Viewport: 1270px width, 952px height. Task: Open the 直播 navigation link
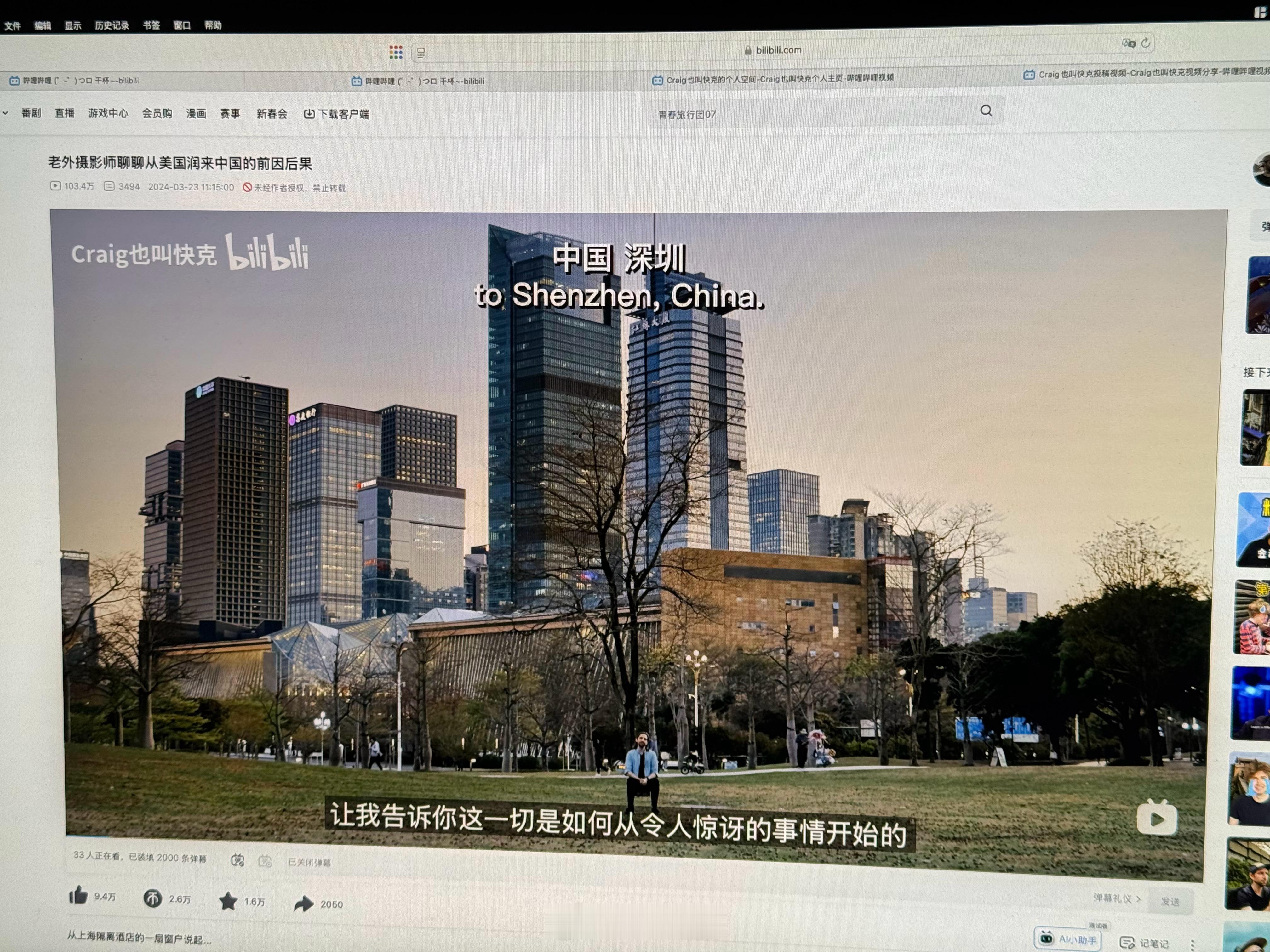click(x=64, y=113)
